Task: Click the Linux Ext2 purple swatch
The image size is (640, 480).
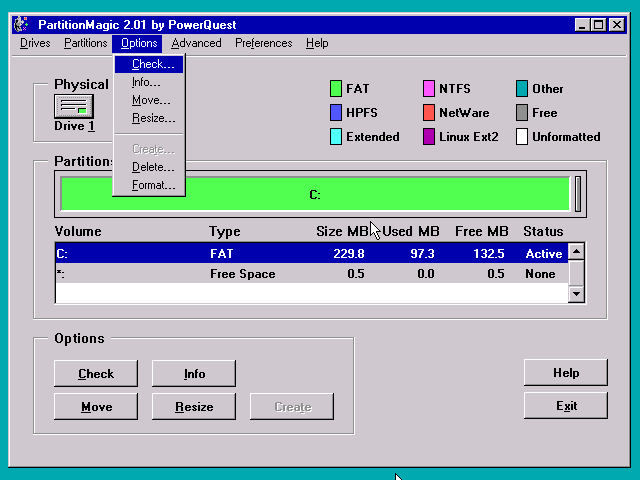Action: 429,137
